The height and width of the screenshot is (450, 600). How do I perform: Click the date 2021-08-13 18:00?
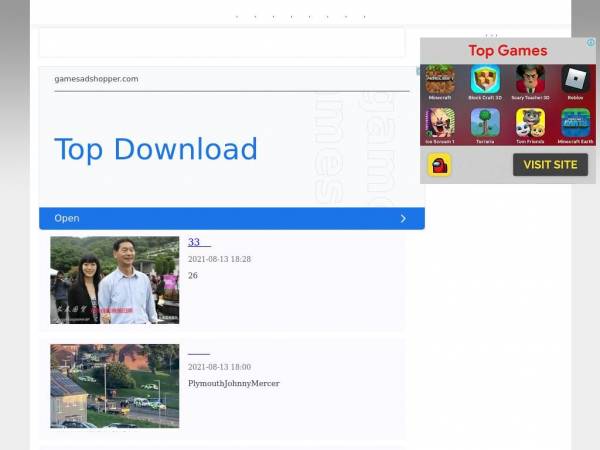click(x=219, y=367)
